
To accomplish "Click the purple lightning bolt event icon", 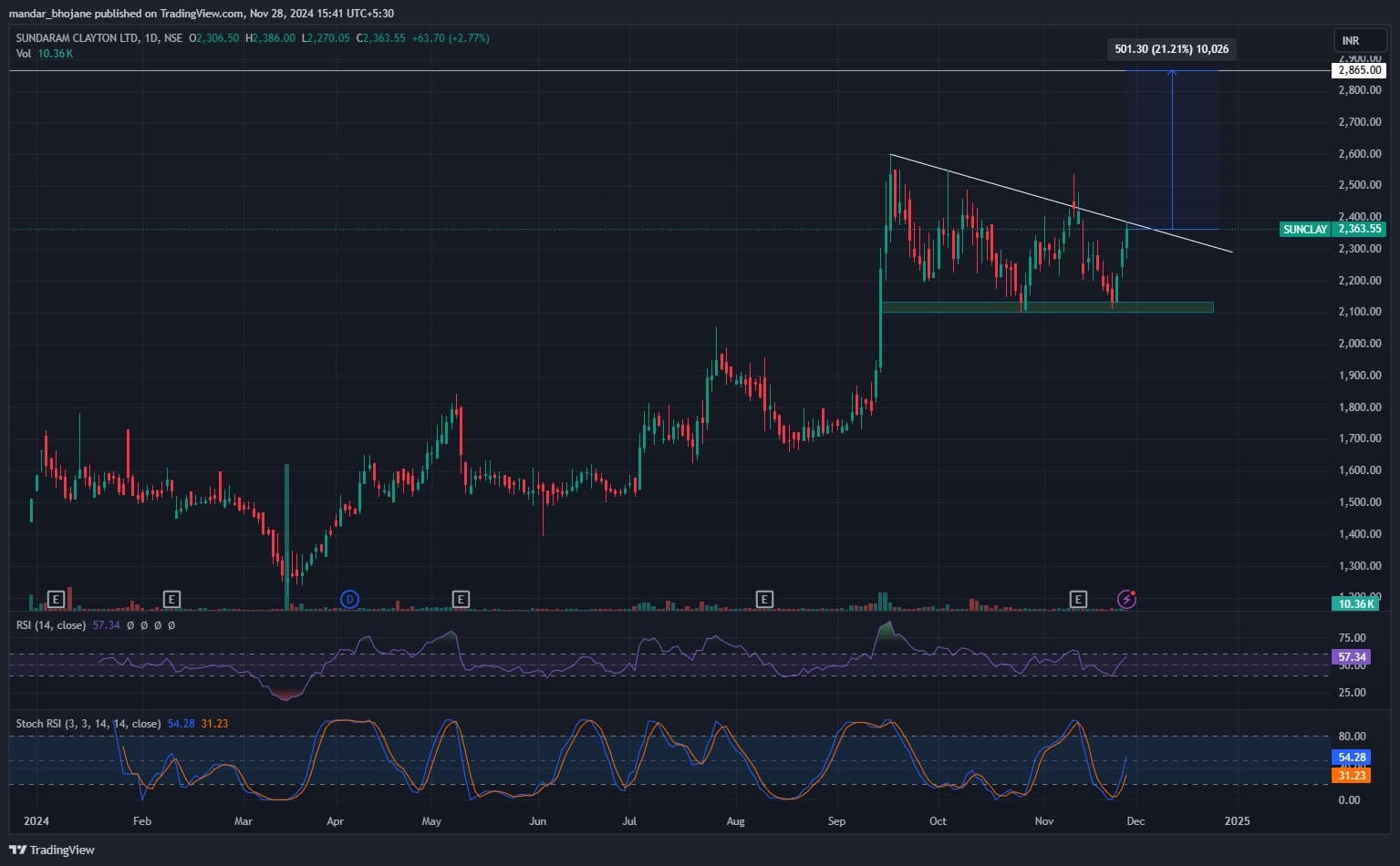I will pyautogui.click(x=1127, y=599).
